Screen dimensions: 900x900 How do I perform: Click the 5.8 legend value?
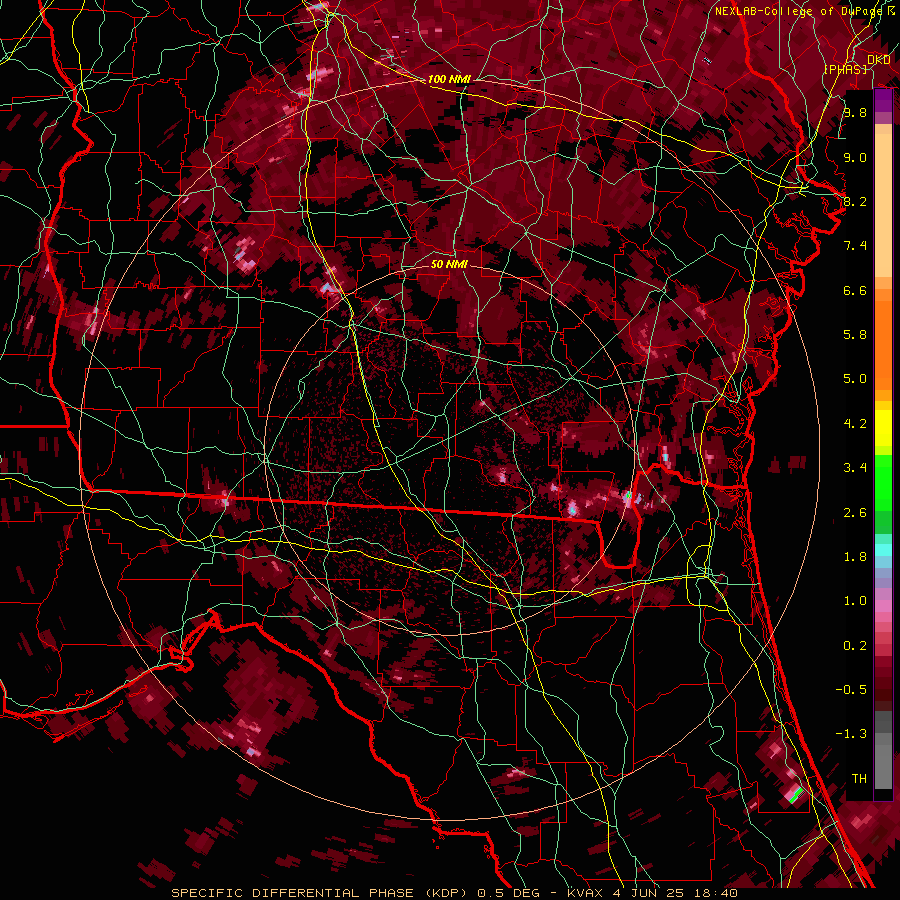855,335
